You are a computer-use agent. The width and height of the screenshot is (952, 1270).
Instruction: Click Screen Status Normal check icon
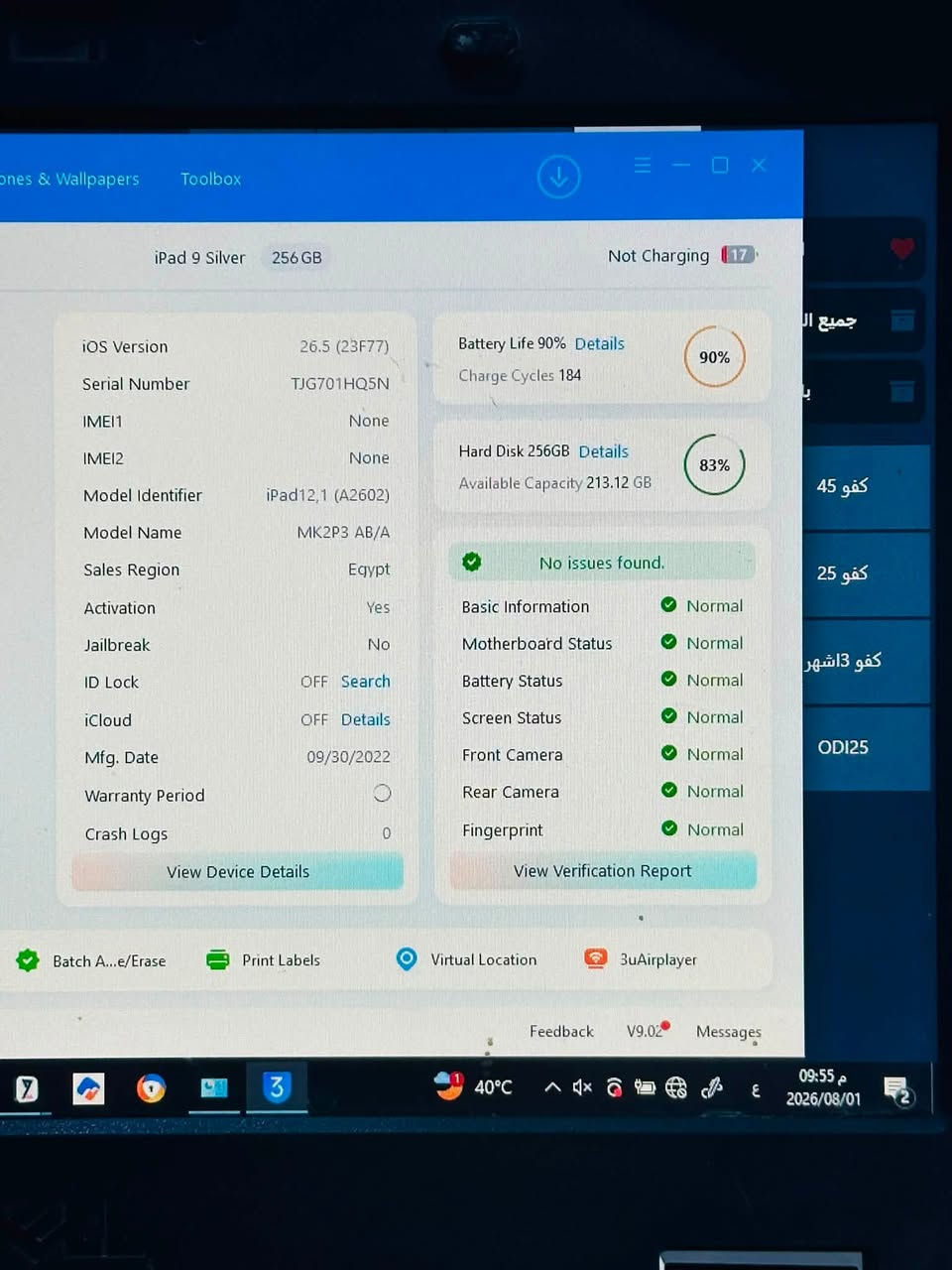pos(668,715)
